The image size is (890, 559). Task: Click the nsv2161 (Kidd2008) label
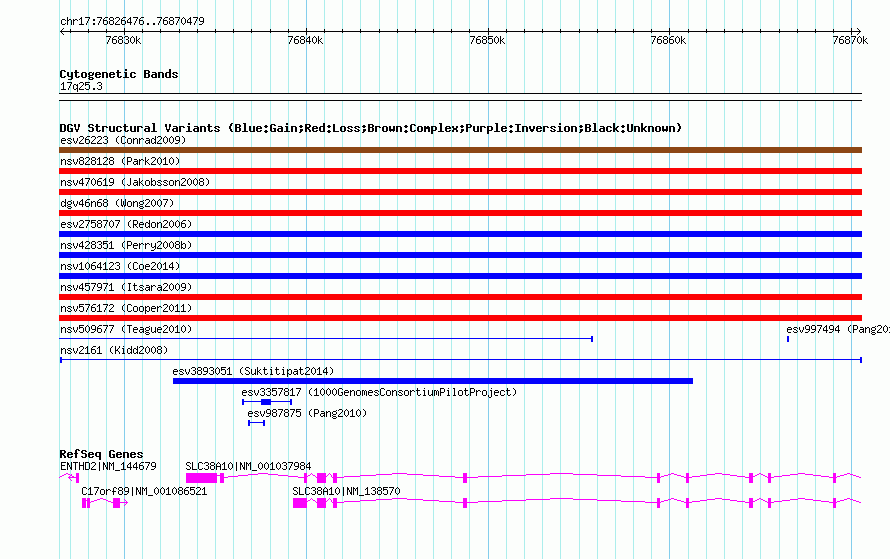tap(114, 350)
